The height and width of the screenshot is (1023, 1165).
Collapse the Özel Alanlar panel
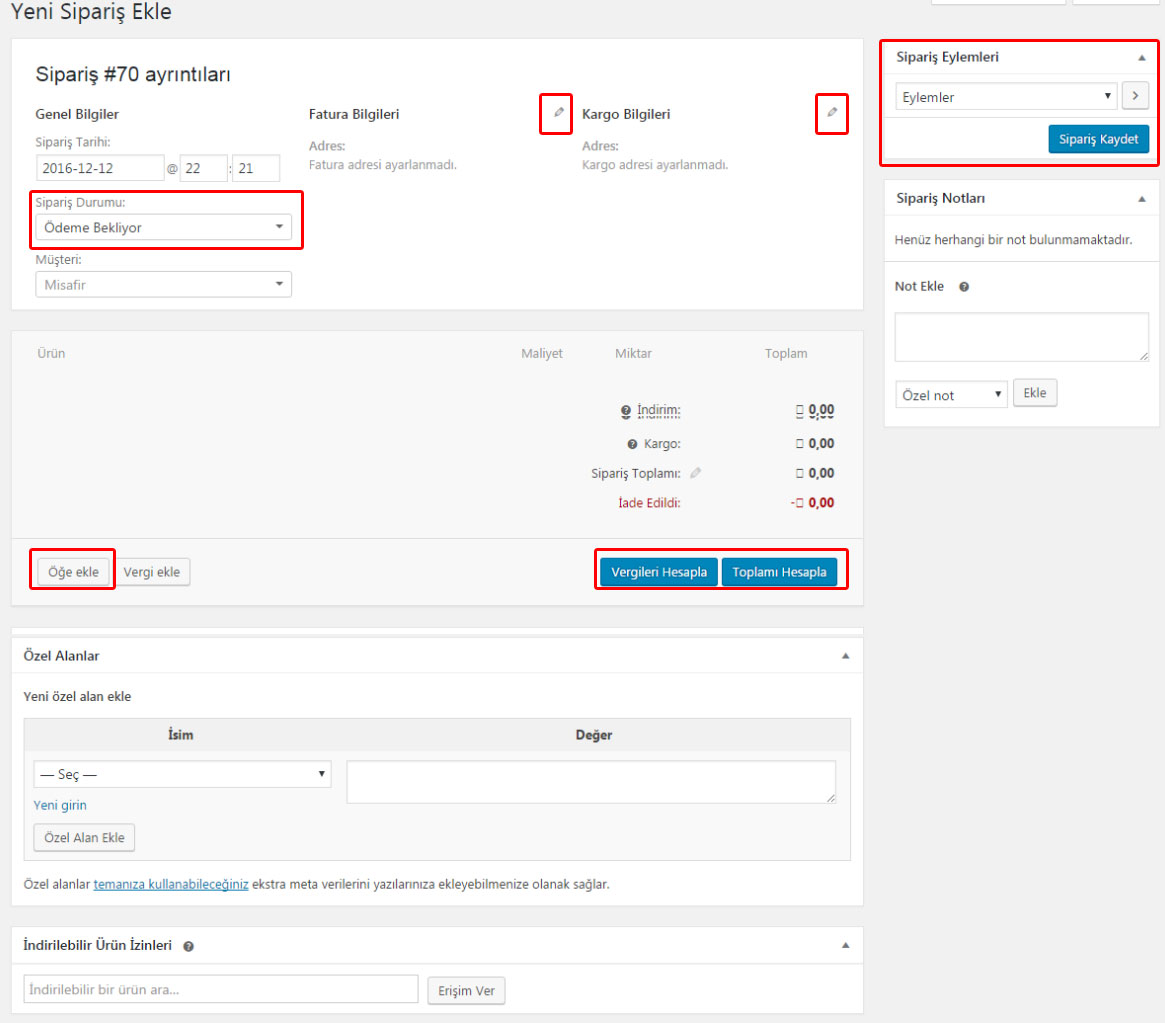click(846, 656)
